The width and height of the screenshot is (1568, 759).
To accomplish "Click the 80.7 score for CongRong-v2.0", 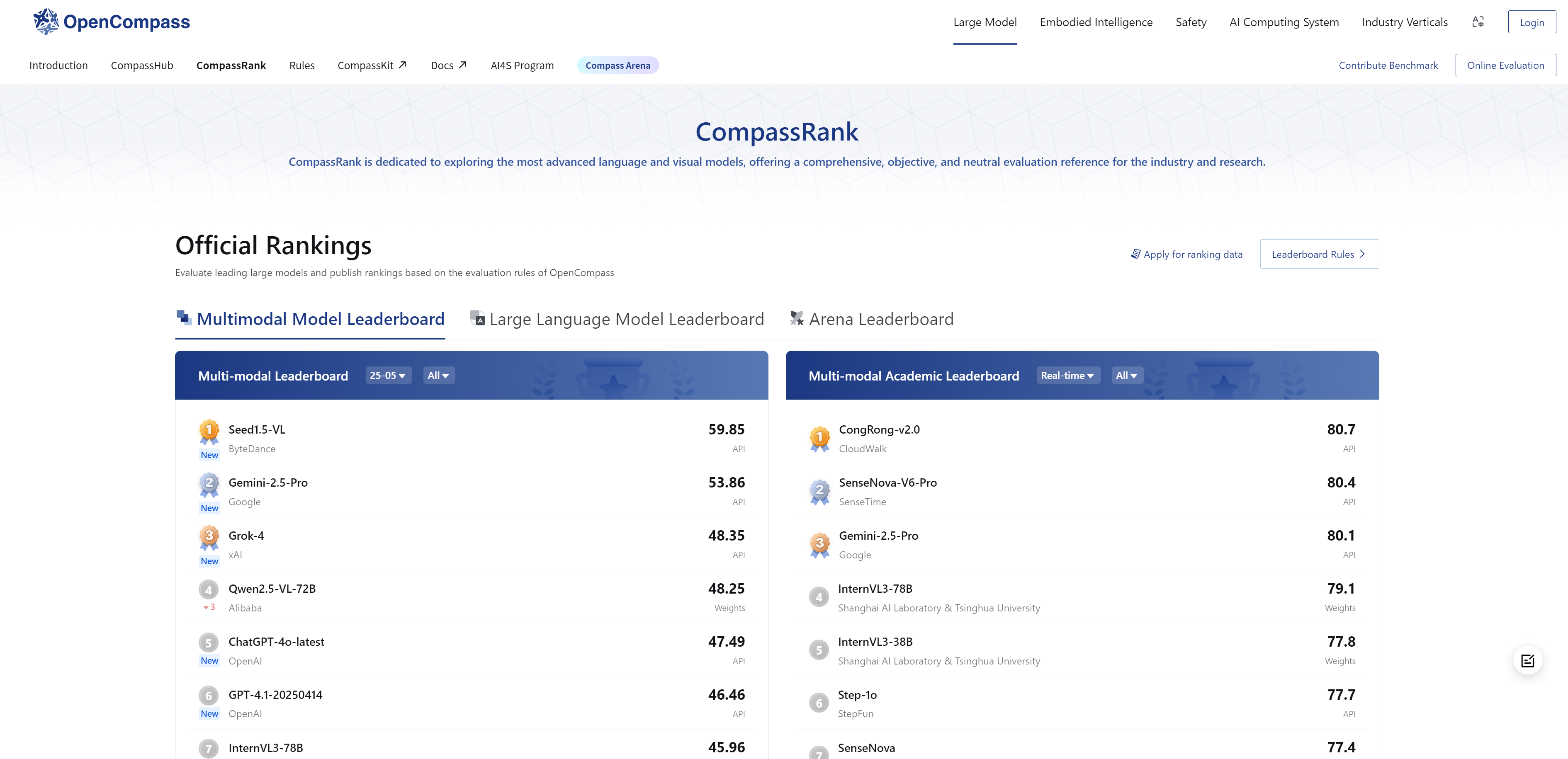I will 1341,429.
